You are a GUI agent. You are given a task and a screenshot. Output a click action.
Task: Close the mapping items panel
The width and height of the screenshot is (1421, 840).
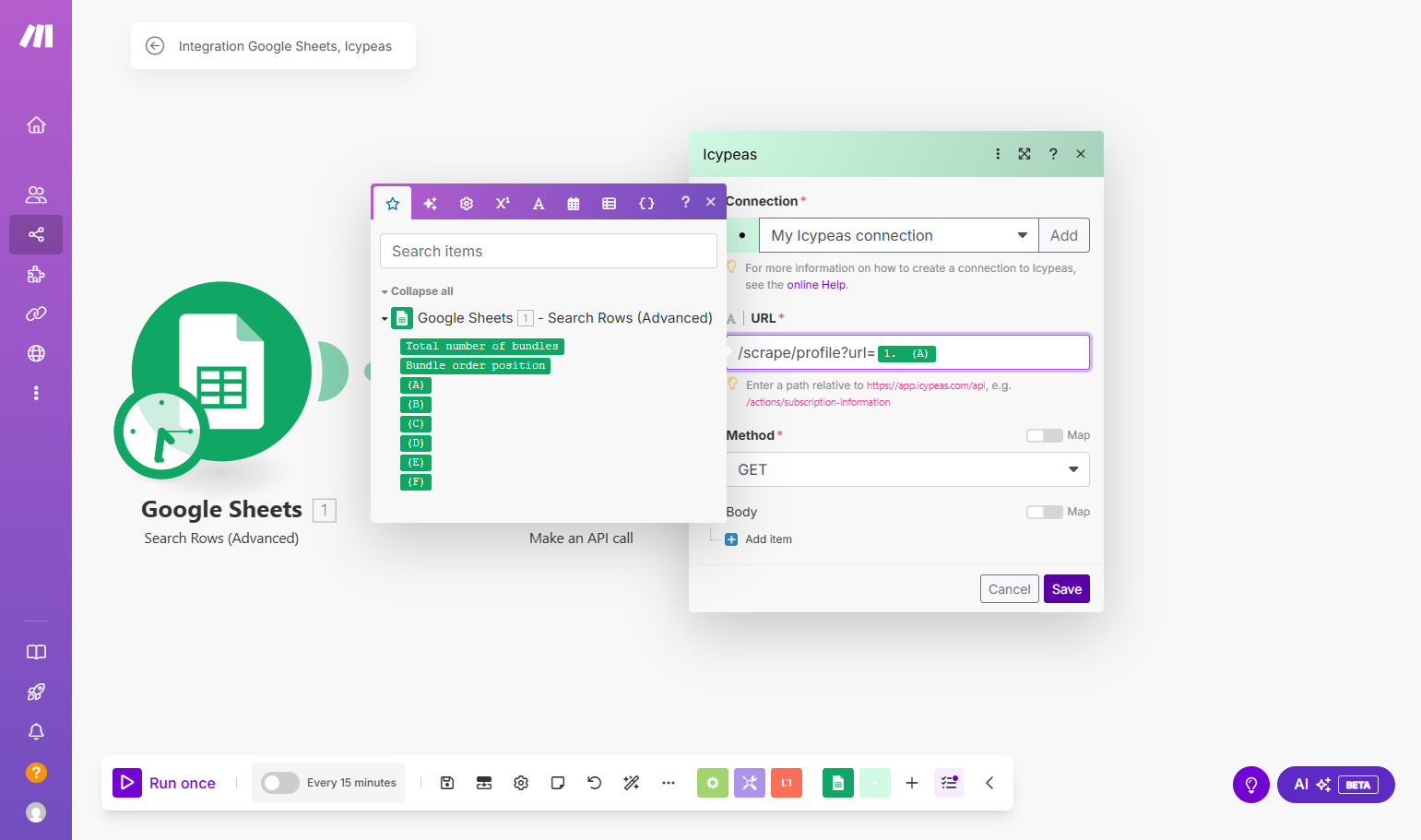[711, 202]
